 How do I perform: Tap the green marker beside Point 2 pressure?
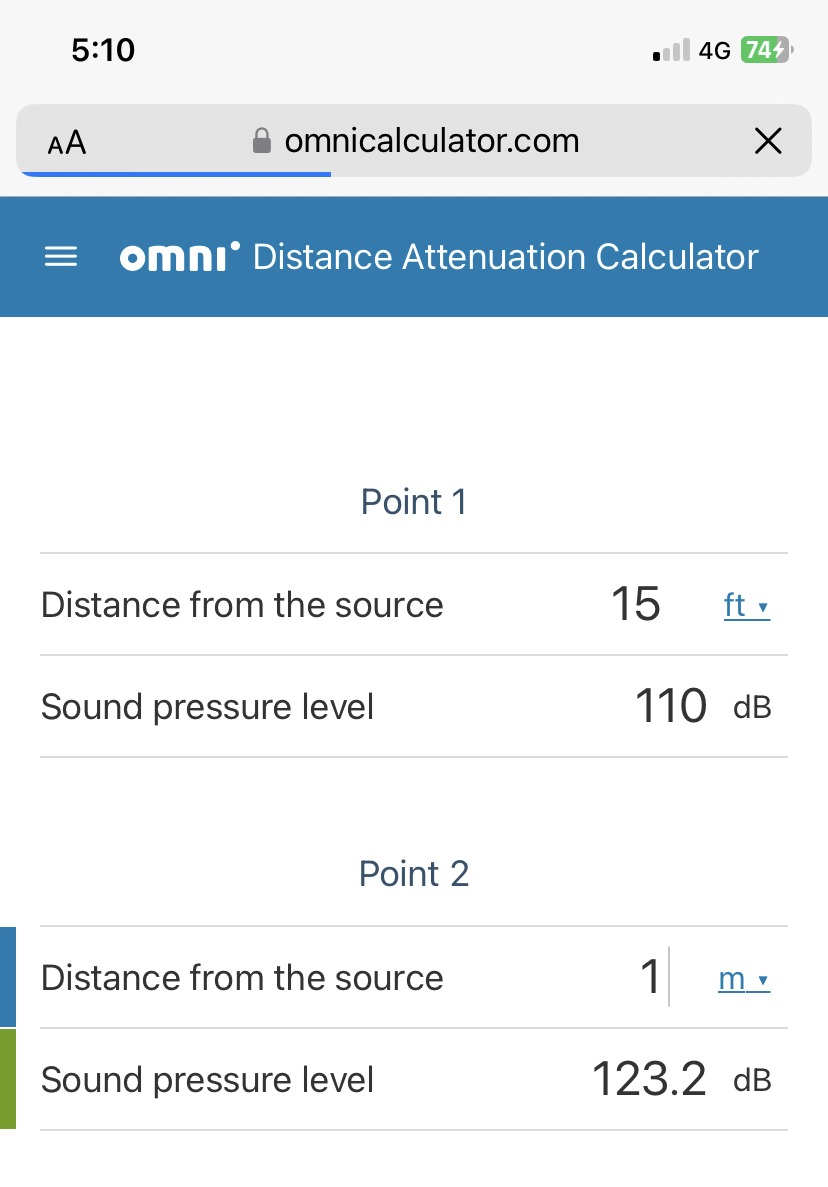[8, 1079]
